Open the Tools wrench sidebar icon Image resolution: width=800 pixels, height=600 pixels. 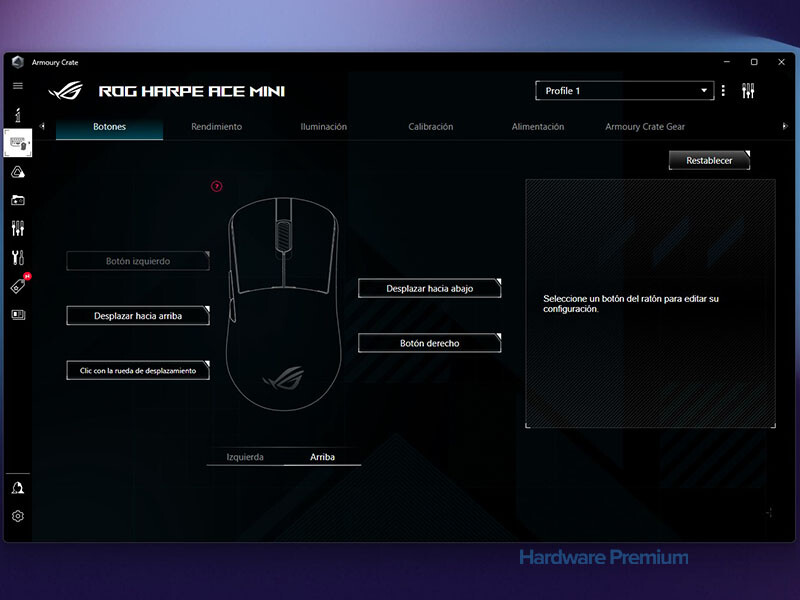click(18, 257)
